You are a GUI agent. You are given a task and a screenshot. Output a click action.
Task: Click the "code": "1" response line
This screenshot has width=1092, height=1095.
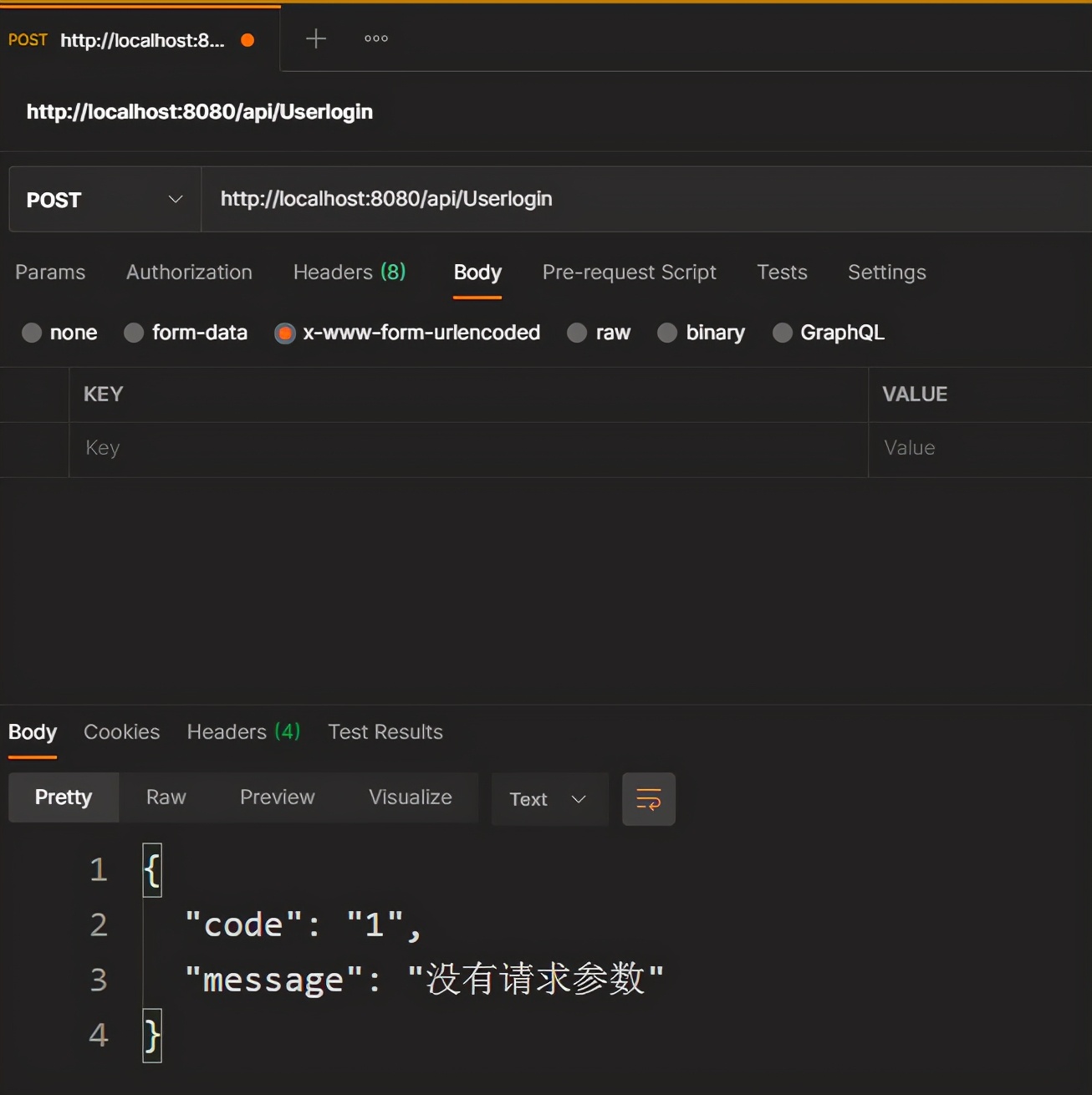[304, 925]
